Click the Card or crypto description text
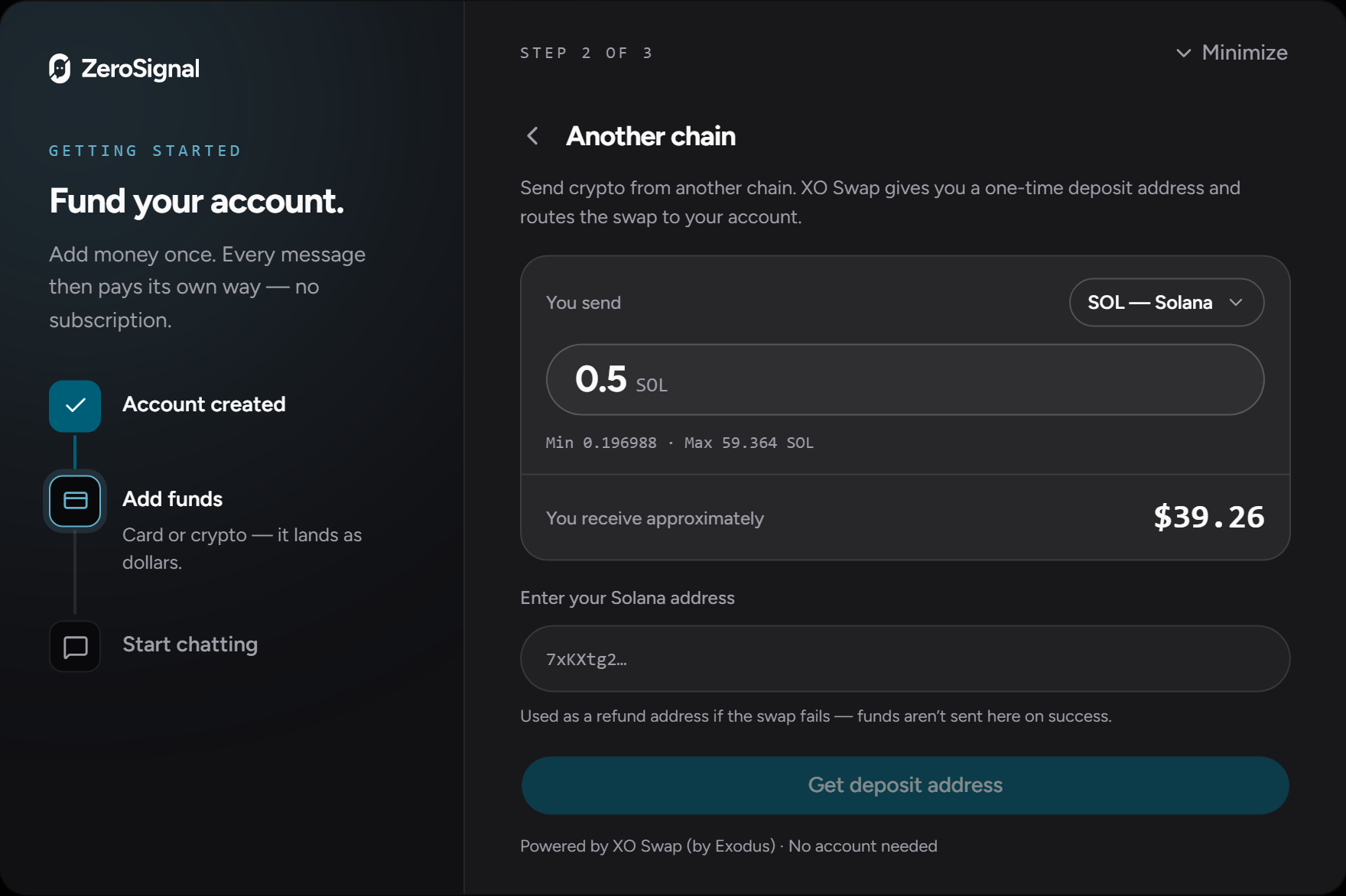Viewport: 1346px width, 896px height. 242,549
